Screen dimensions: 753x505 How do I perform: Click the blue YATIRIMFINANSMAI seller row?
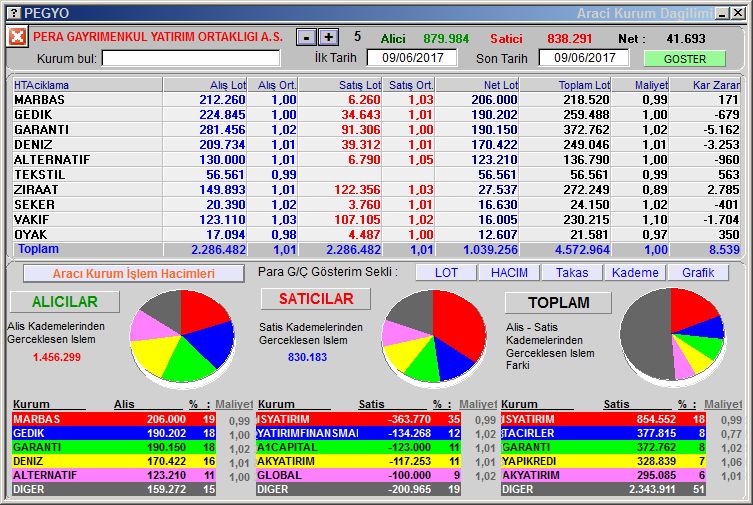(358, 433)
